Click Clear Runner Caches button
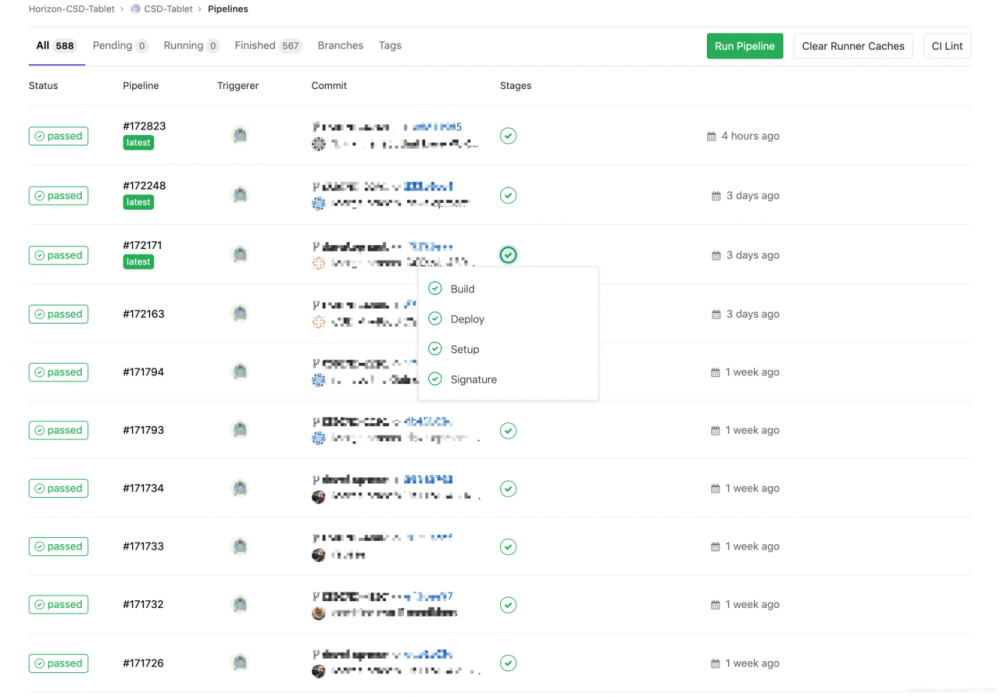This screenshot has width=1000, height=697. pos(853,46)
